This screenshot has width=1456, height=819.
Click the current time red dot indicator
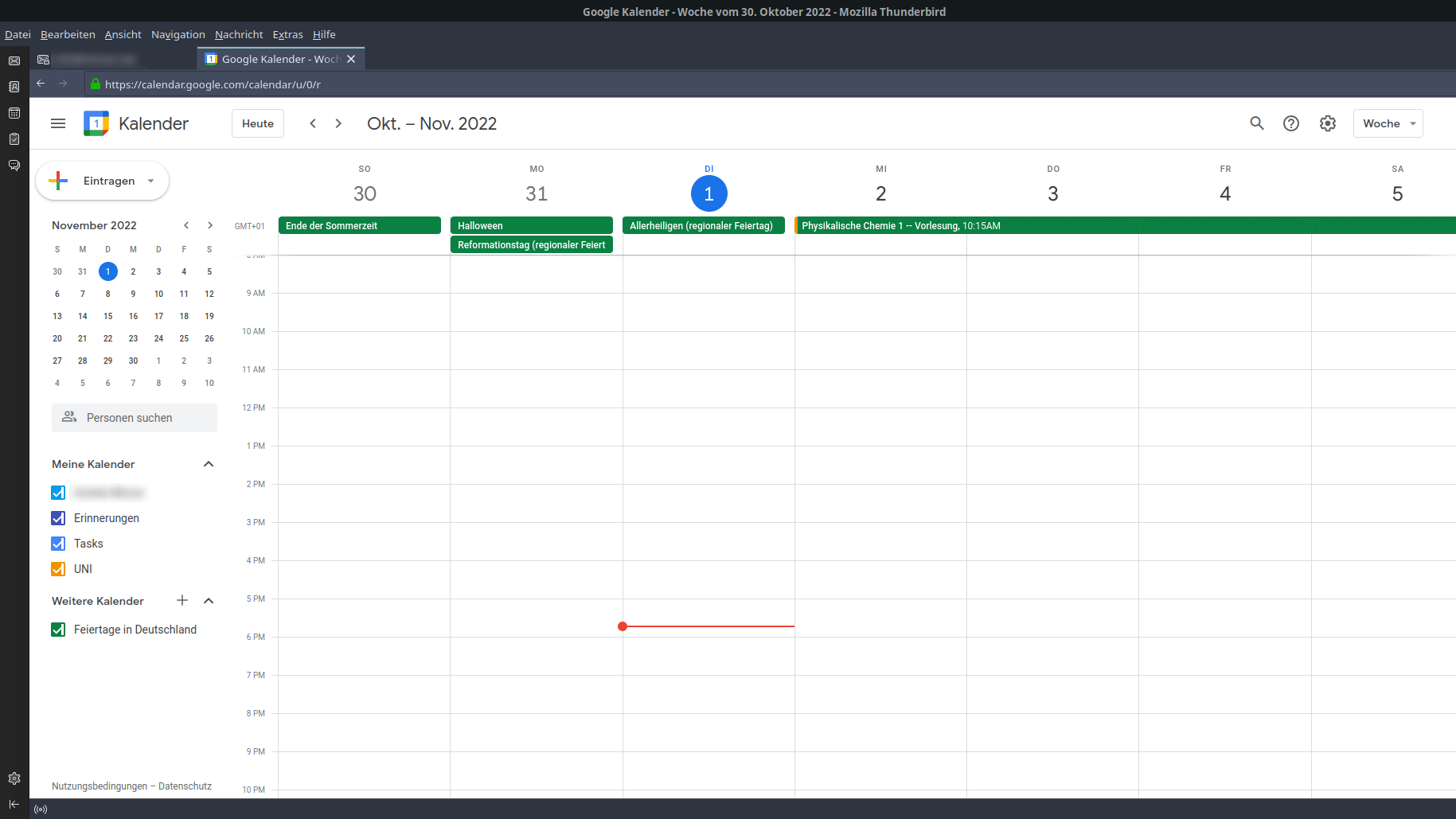(623, 626)
